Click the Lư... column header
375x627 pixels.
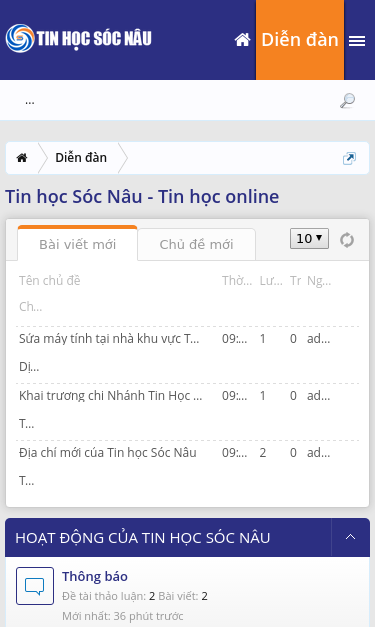271,280
